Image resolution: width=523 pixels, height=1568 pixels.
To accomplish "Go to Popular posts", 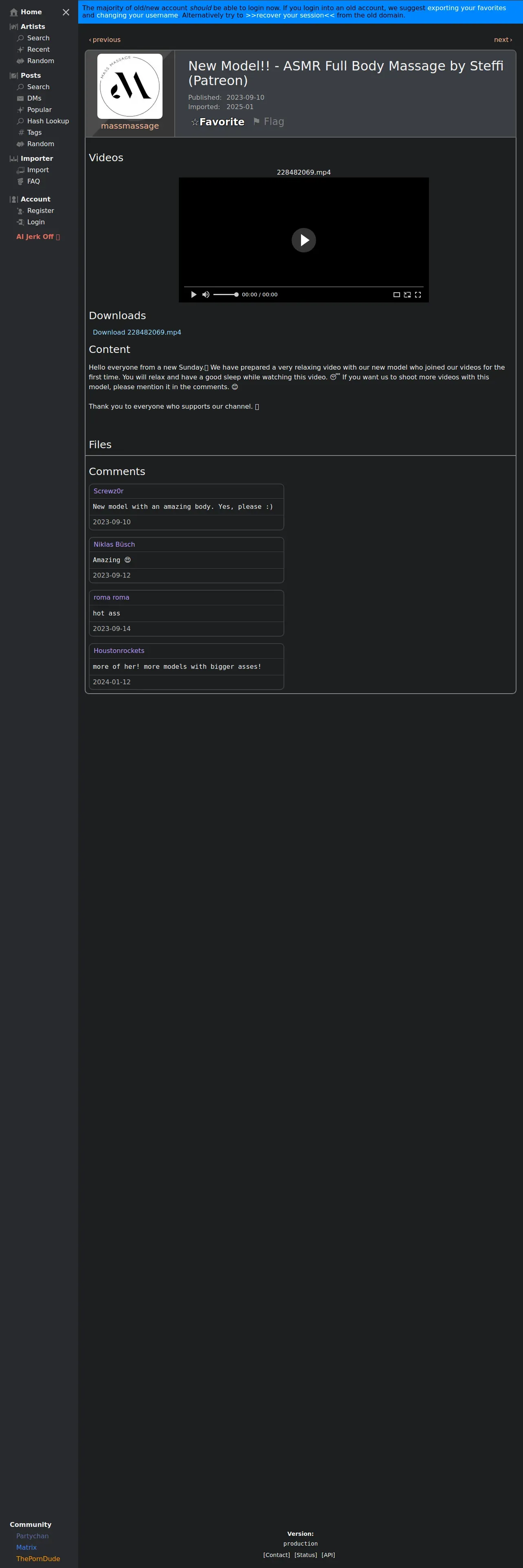I will pyautogui.click(x=39, y=109).
